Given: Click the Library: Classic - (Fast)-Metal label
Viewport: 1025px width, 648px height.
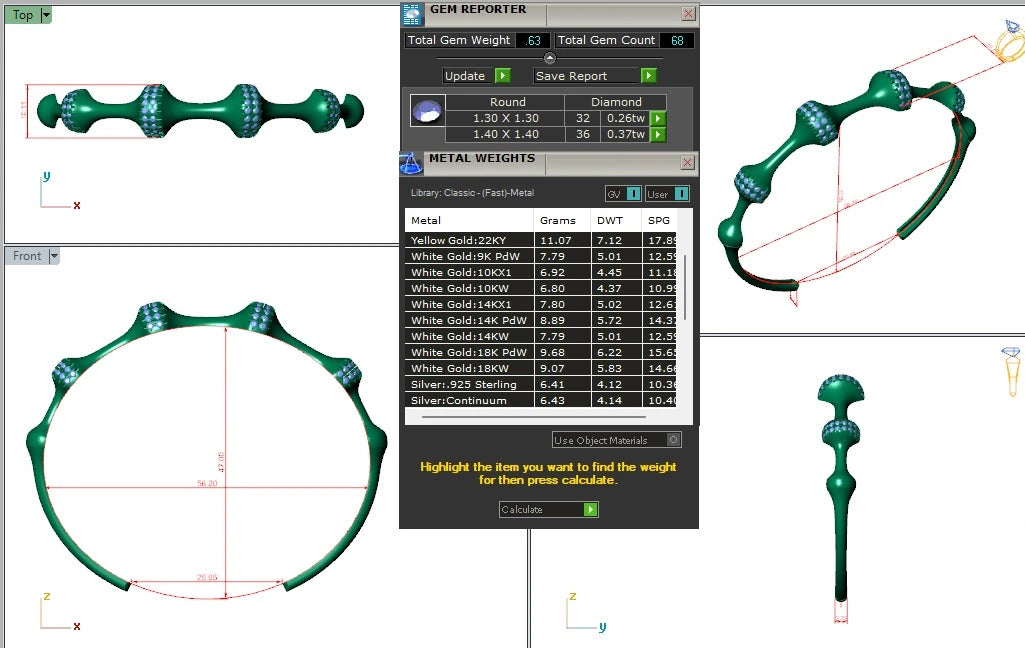Looking at the screenshot, I should point(472,193).
